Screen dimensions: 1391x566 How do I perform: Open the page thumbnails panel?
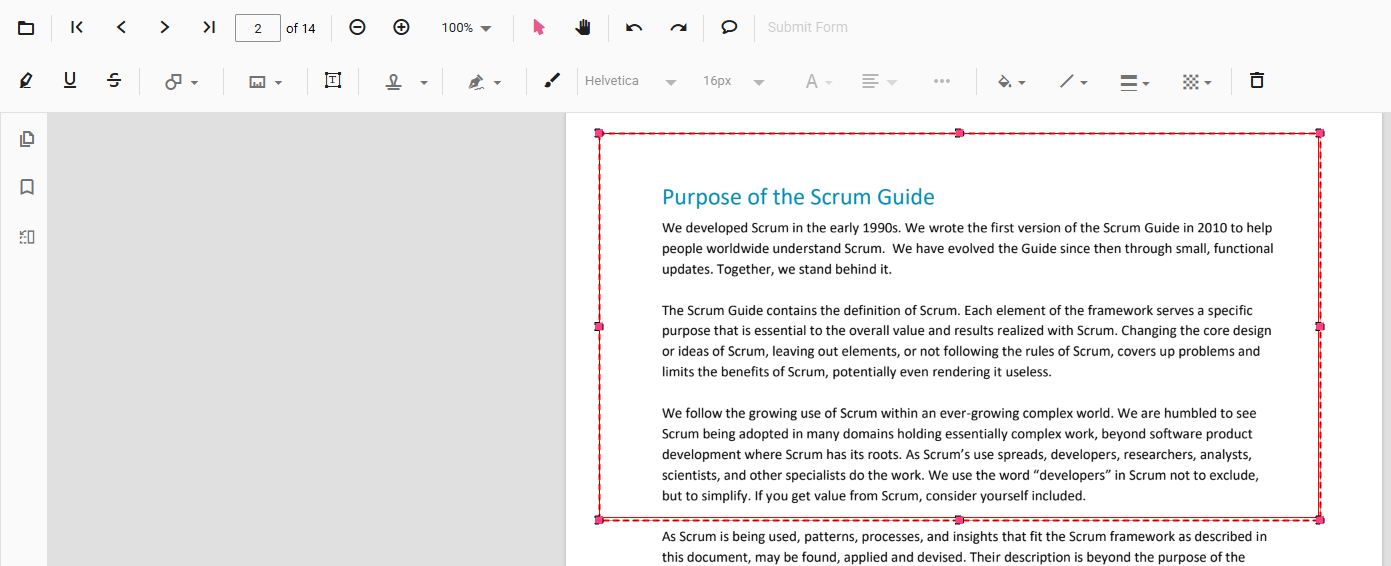coord(27,139)
